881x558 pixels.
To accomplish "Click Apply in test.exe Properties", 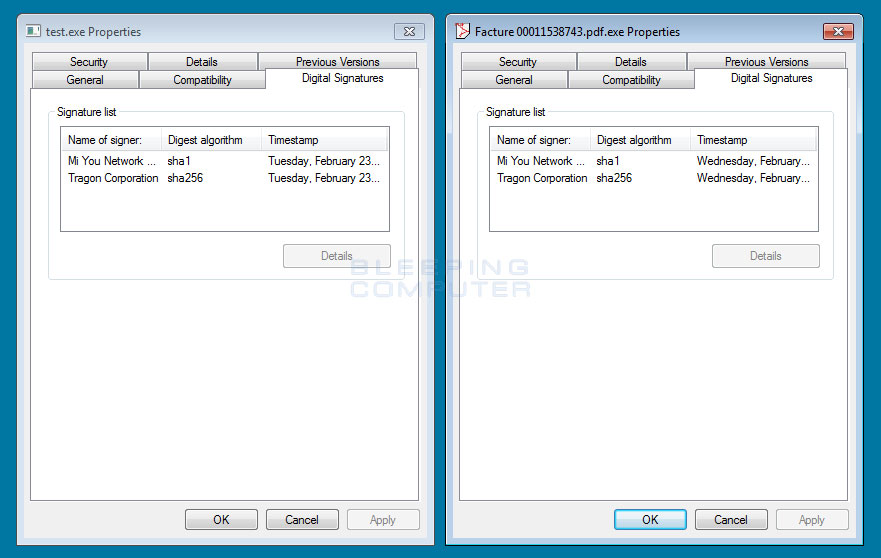I will click(383, 520).
